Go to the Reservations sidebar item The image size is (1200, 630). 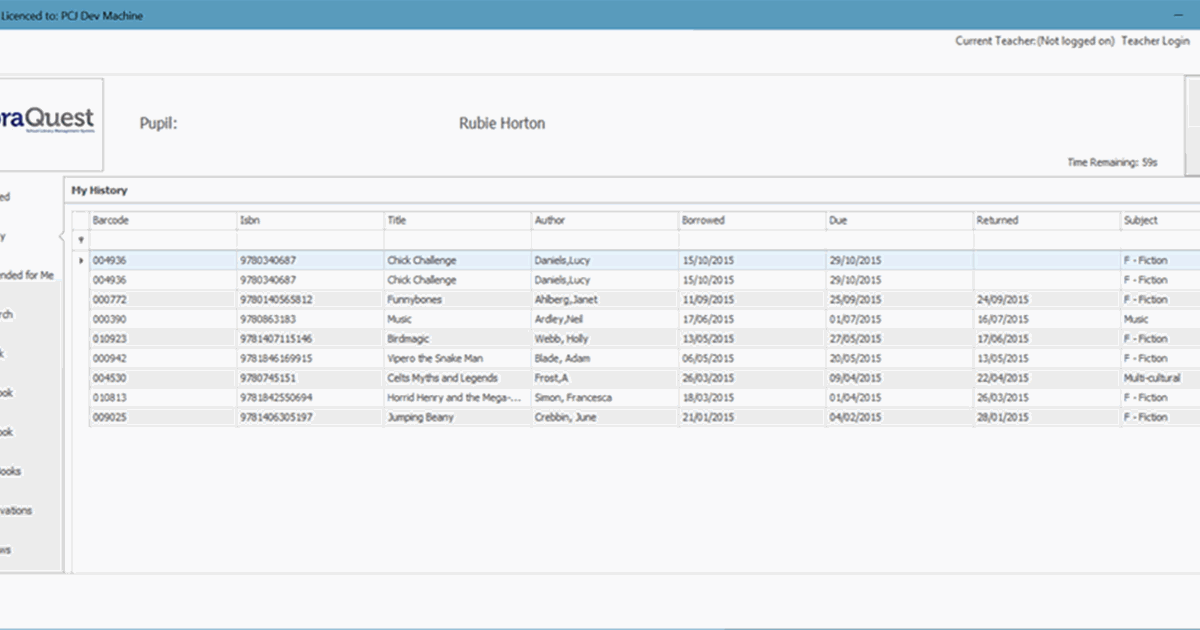(18, 510)
